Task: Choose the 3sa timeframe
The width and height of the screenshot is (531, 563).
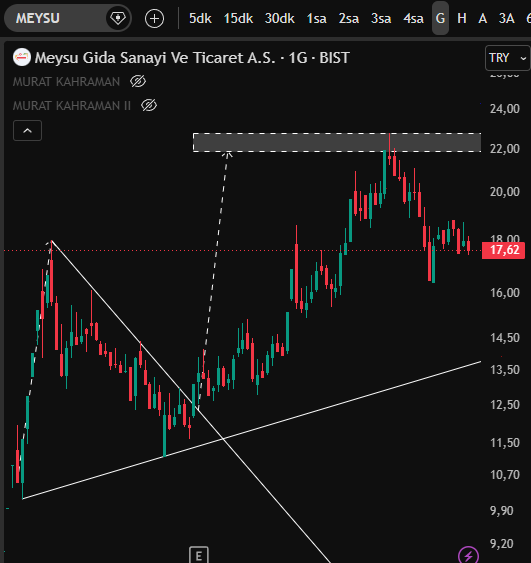Action: point(381,18)
